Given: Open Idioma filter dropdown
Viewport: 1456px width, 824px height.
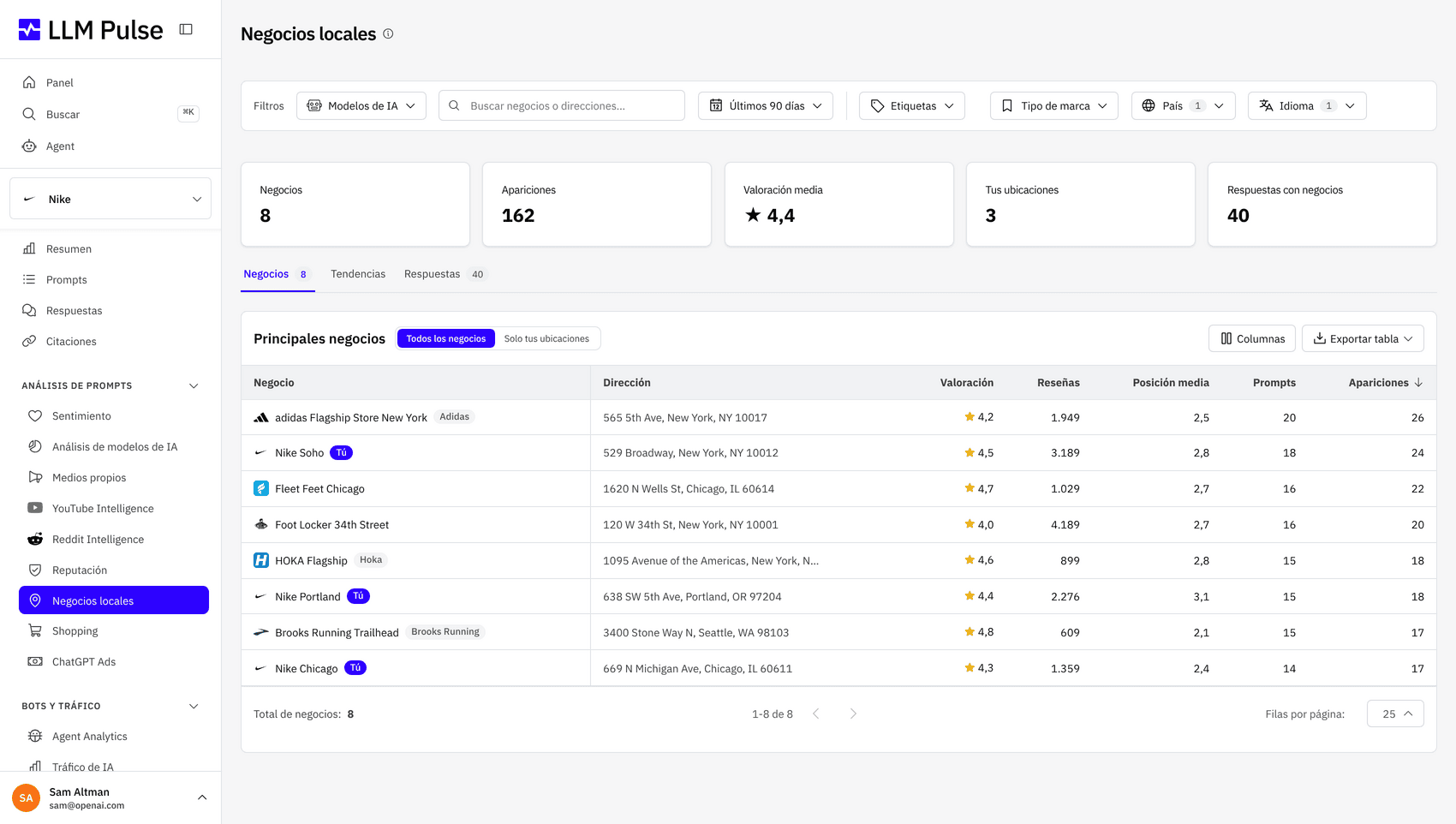Looking at the screenshot, I should [1307, 105].
